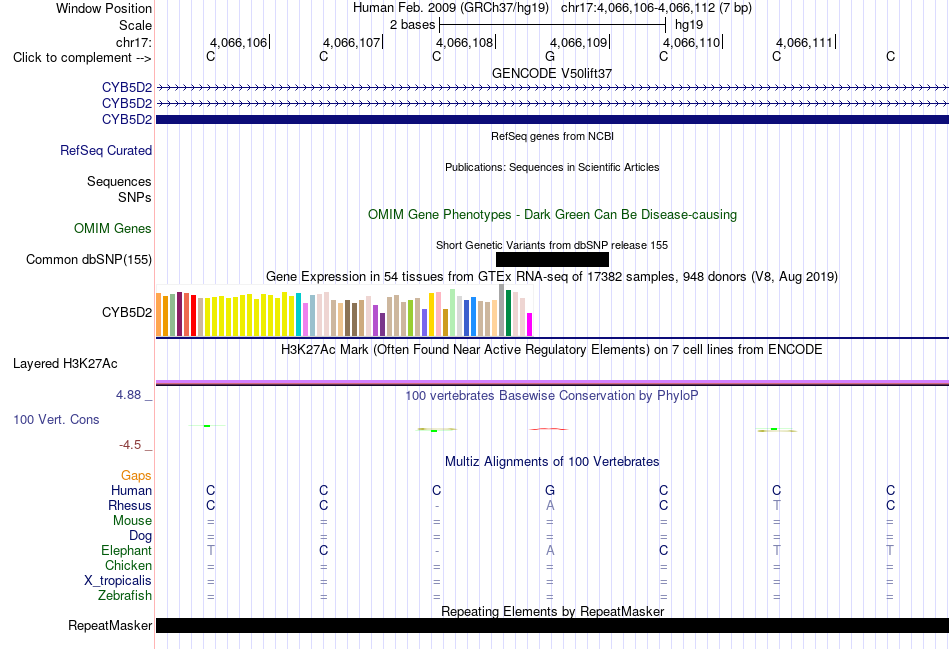Click the Scale label
This screenshot has width=950, height=649.
[x=135, y=25]
